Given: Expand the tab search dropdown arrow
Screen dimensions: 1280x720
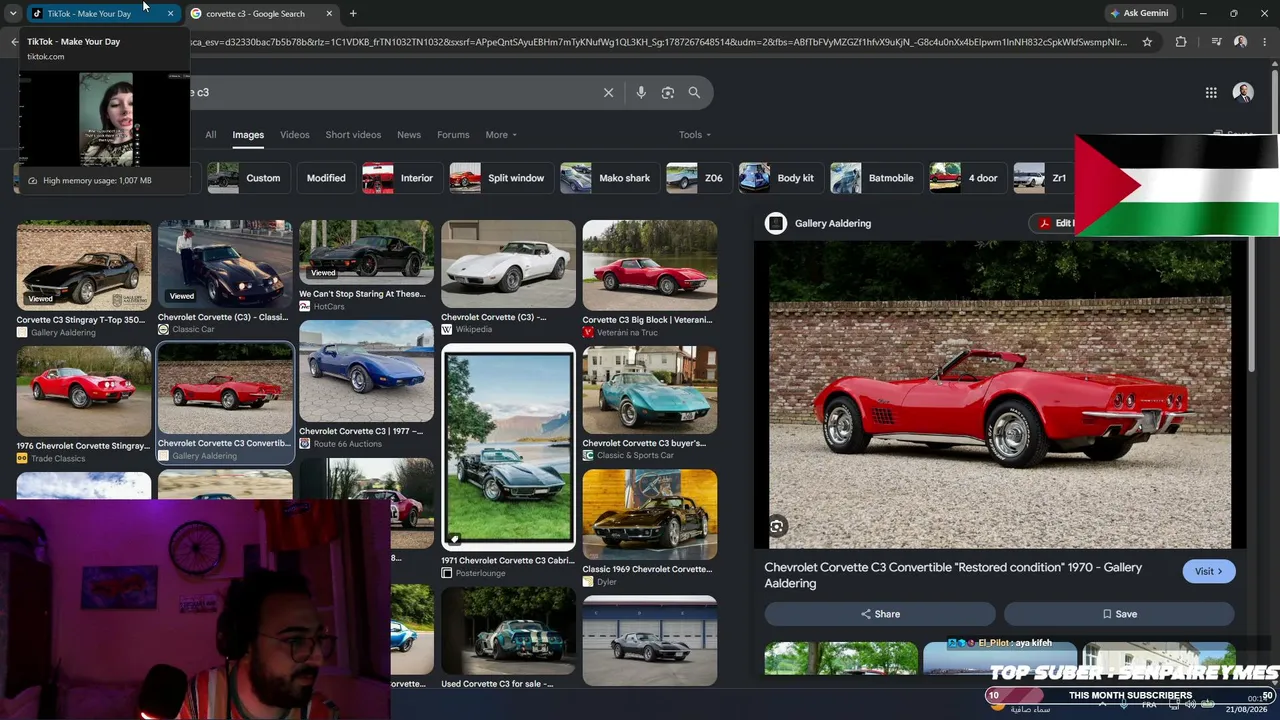Looking at the screenshot, I should [13, 13].
